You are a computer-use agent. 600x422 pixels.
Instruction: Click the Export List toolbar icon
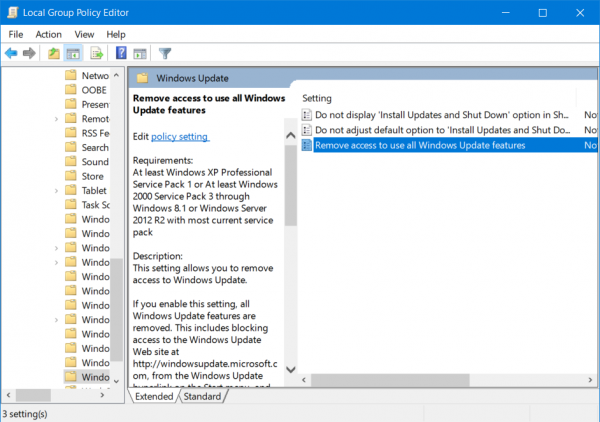click(x=97, y=53)
